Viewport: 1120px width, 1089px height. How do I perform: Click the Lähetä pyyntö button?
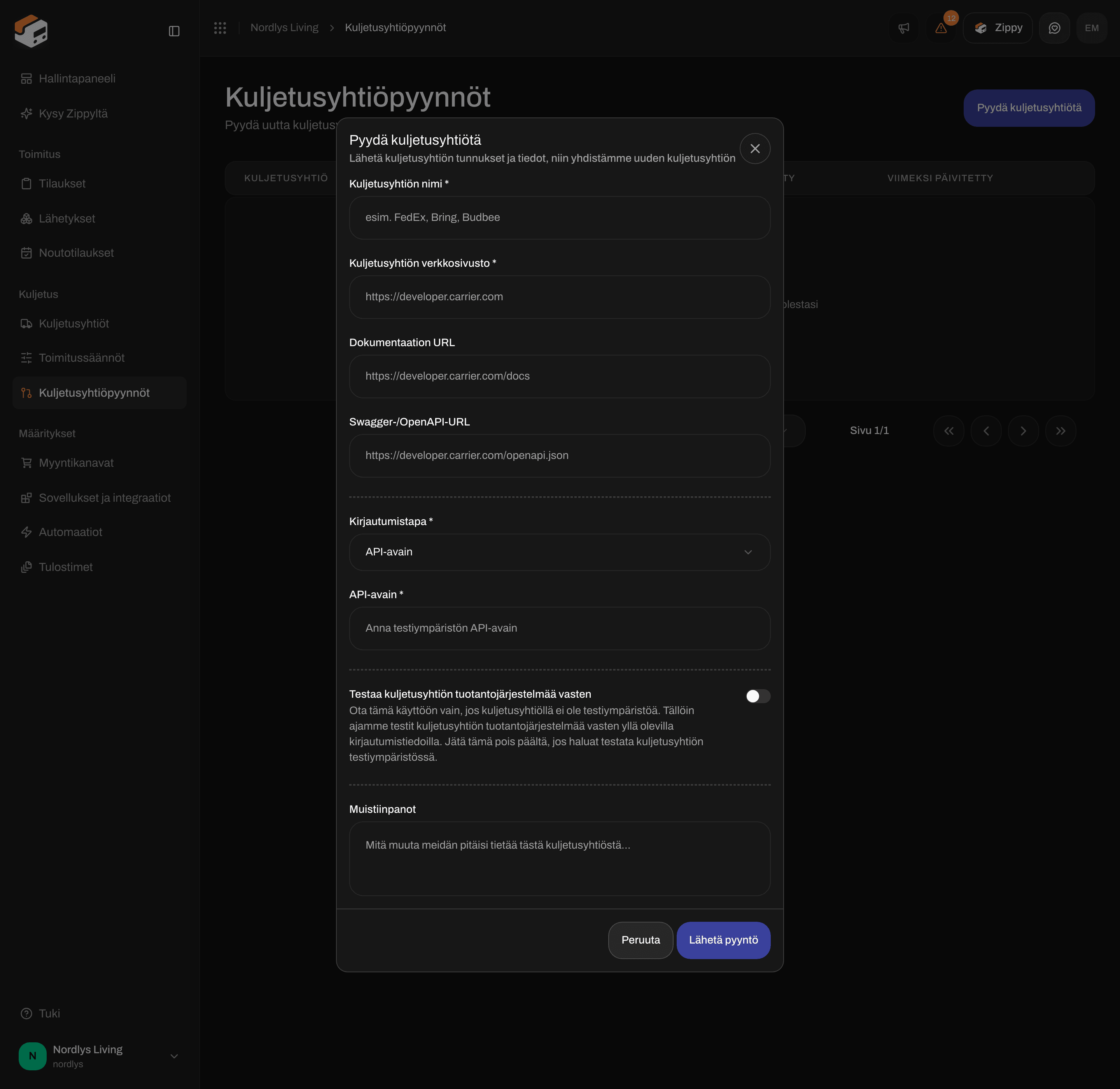tap(723, 940)
